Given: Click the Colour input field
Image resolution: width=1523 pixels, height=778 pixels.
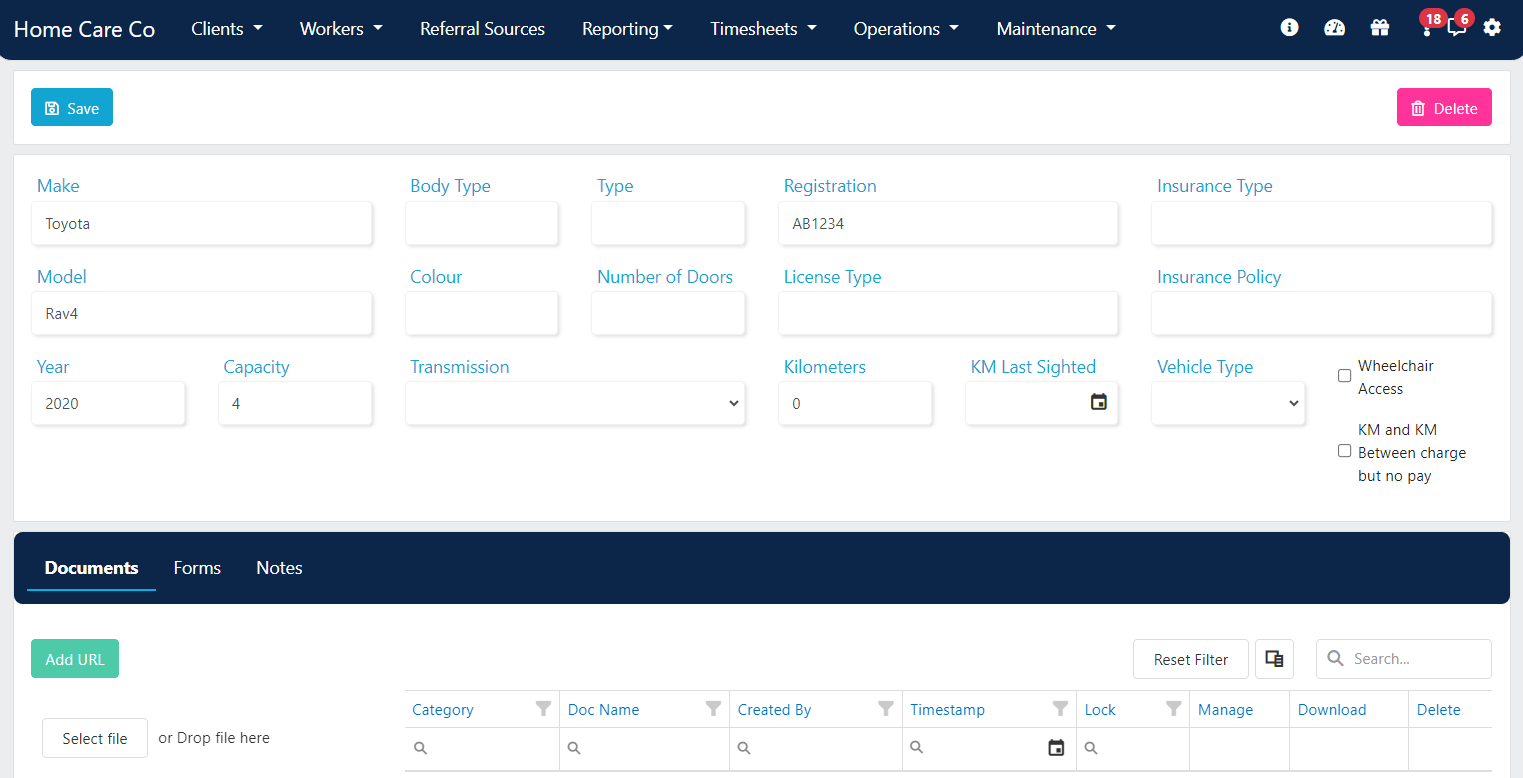Looking at the screenshot, I should tap(482, 313).
